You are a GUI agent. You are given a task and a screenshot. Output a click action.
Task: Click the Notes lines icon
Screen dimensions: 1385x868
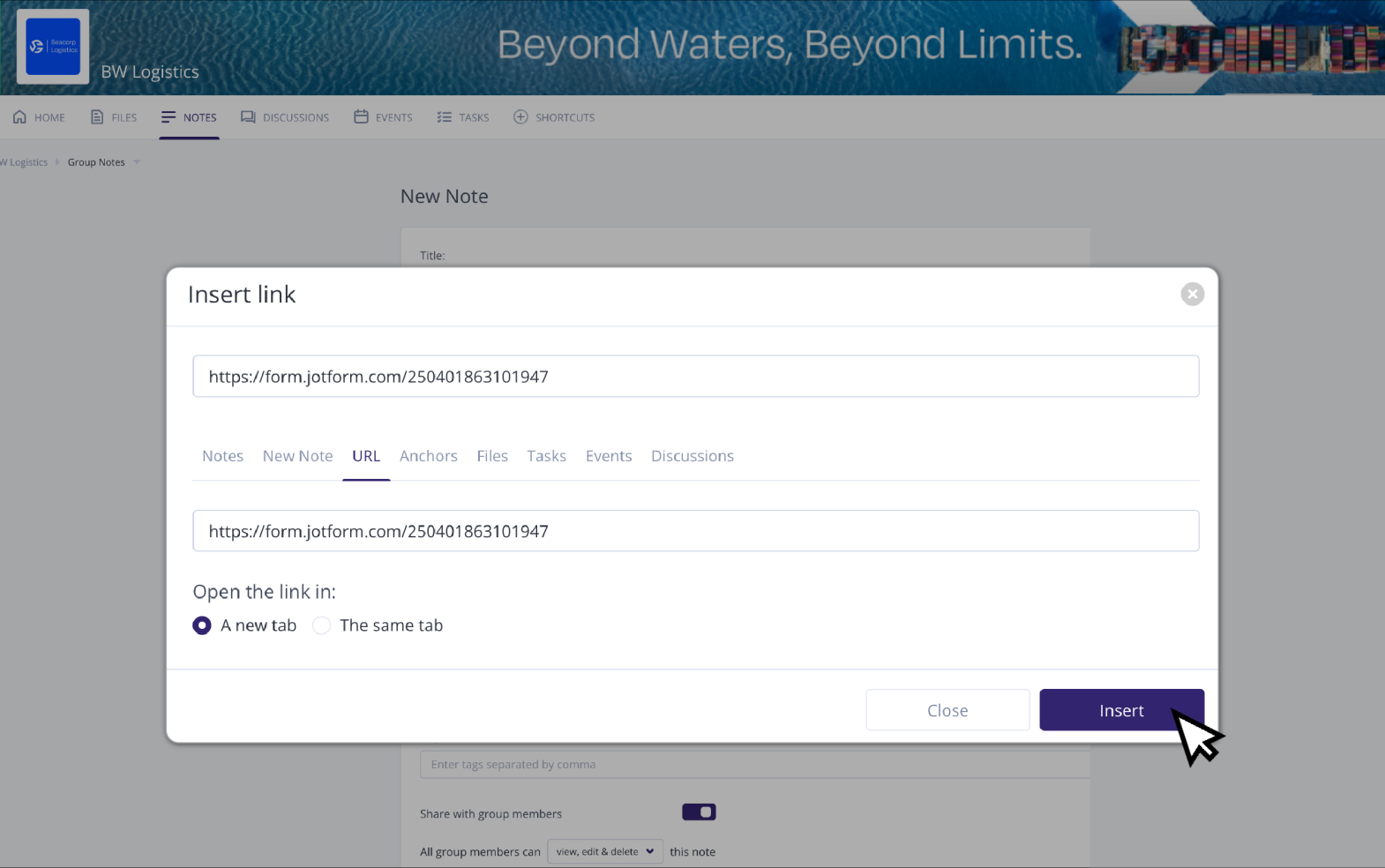pos(168,117)
